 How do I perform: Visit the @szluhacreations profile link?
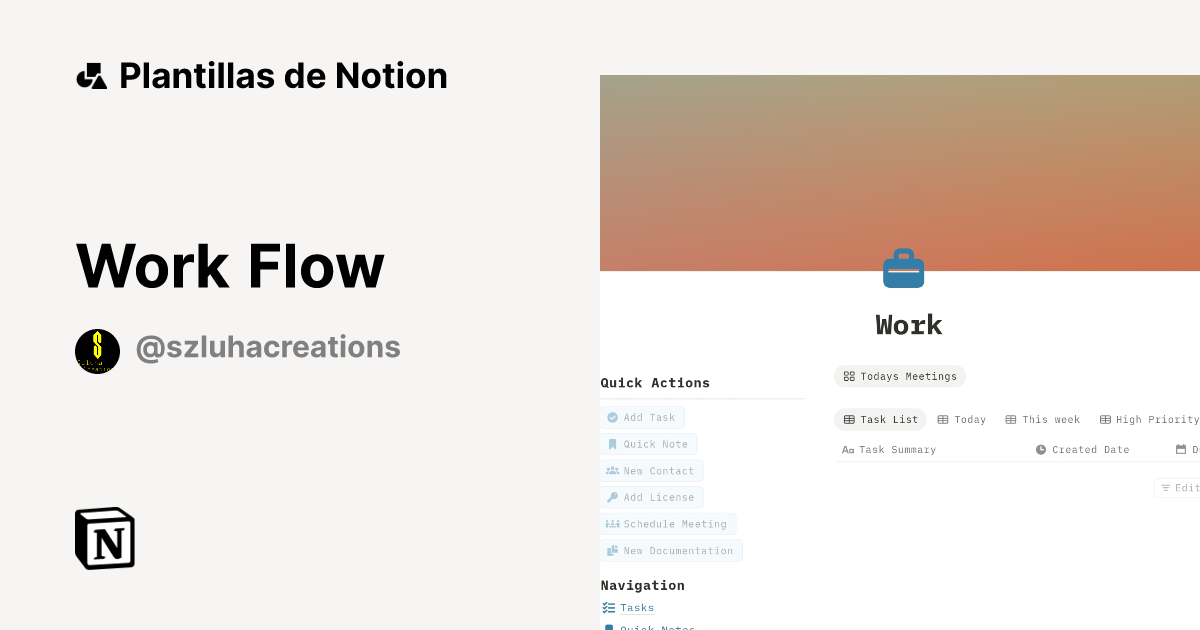[266, 346]
